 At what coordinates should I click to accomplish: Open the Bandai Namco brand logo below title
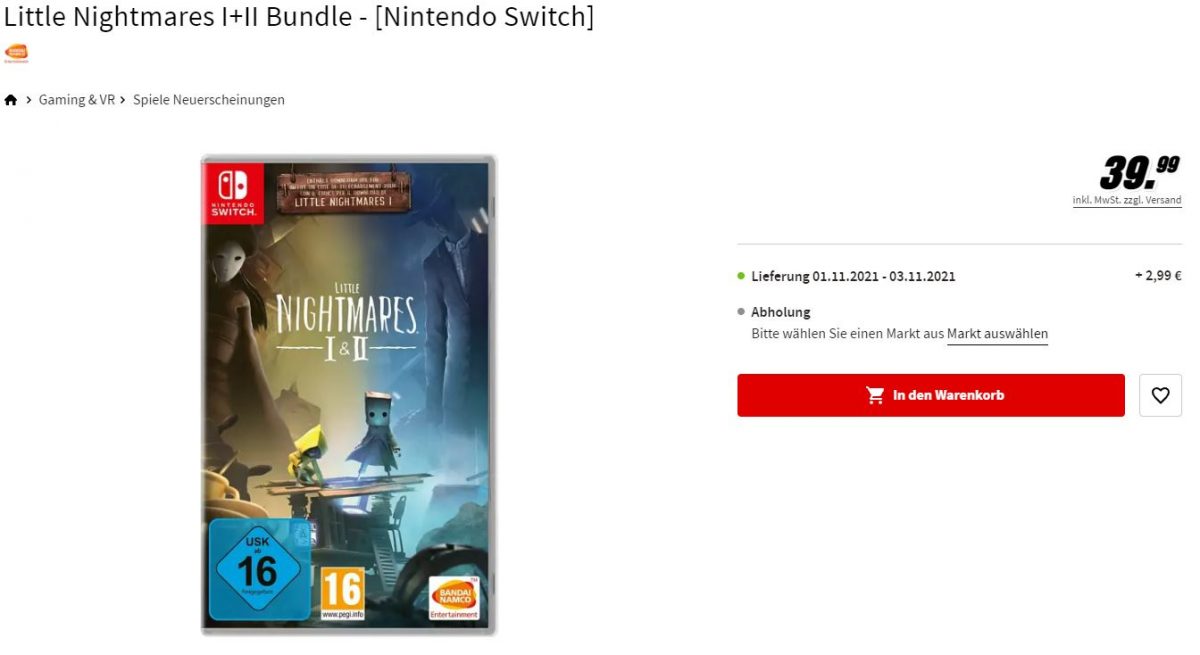(16, 52)
